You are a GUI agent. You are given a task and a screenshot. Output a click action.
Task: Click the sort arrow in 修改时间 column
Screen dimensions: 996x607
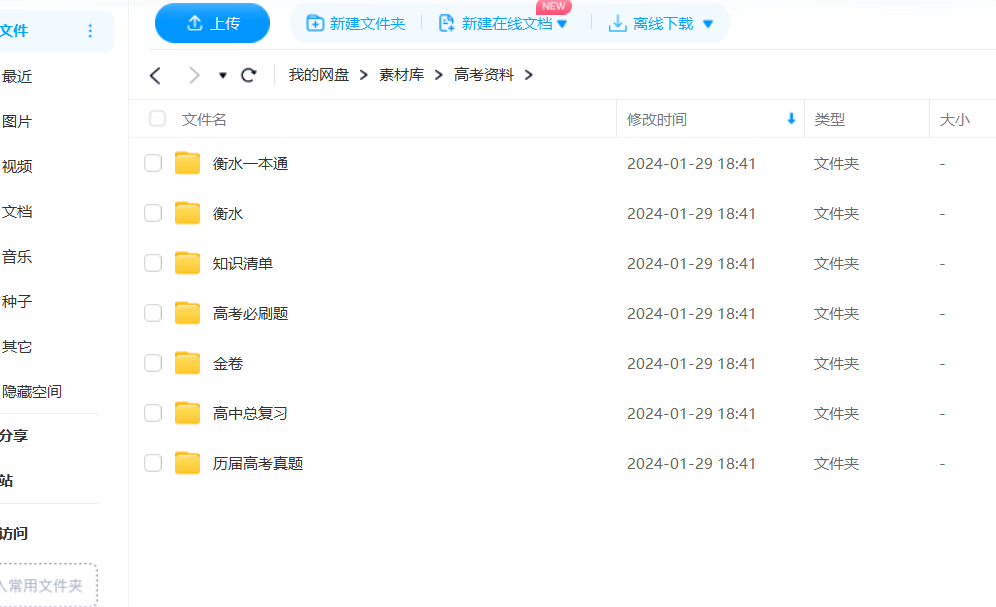pos(791,119)
